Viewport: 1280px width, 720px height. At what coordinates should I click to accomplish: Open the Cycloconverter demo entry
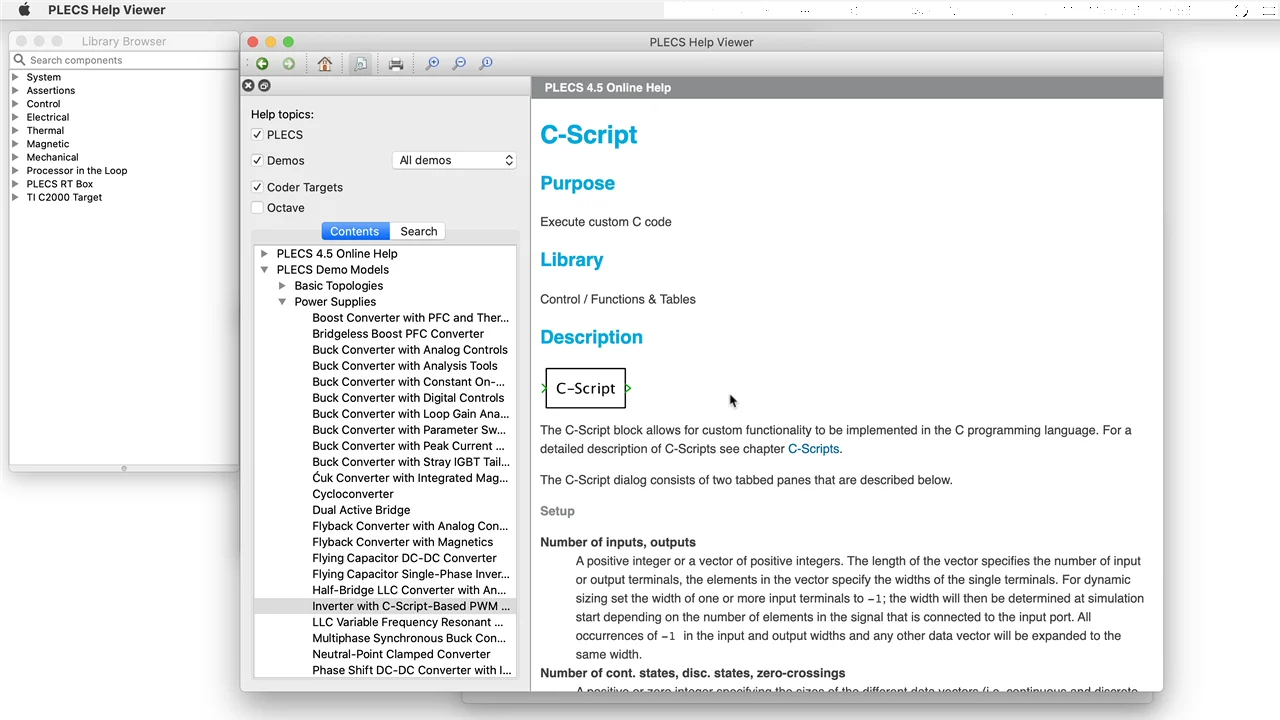click(353, 494)
